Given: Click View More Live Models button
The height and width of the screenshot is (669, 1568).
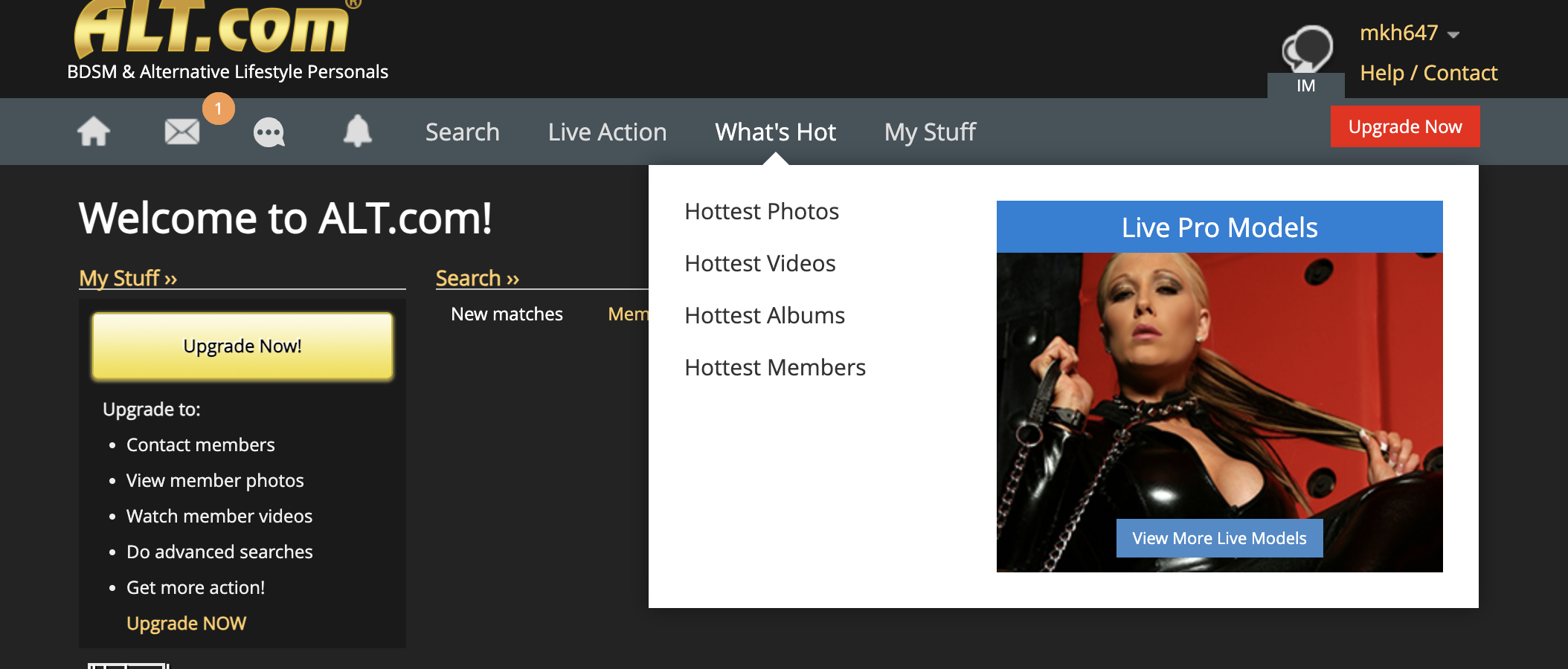Looking at the screenshot, I should click(1220, 538).
